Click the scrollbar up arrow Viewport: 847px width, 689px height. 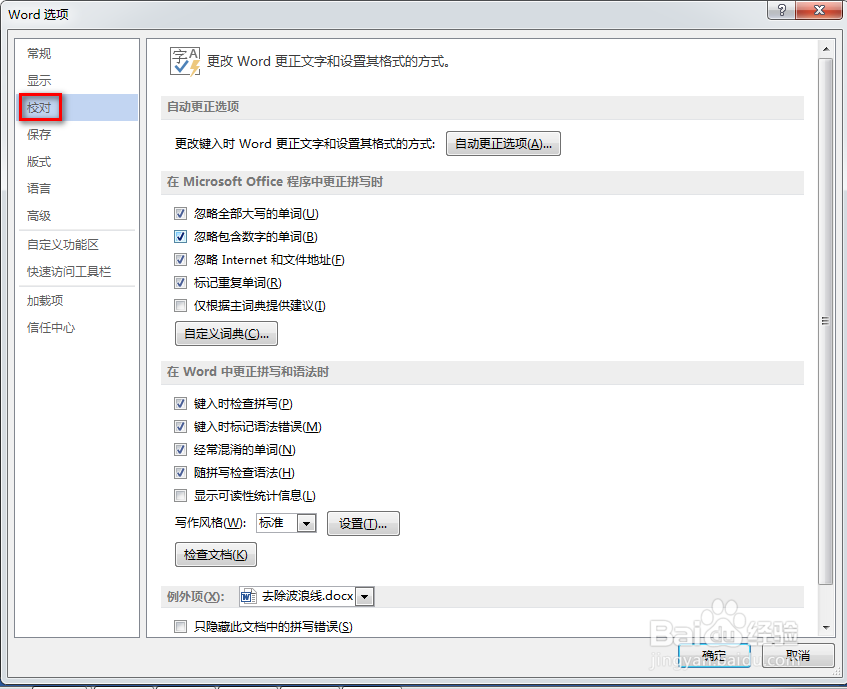[825, 49]
